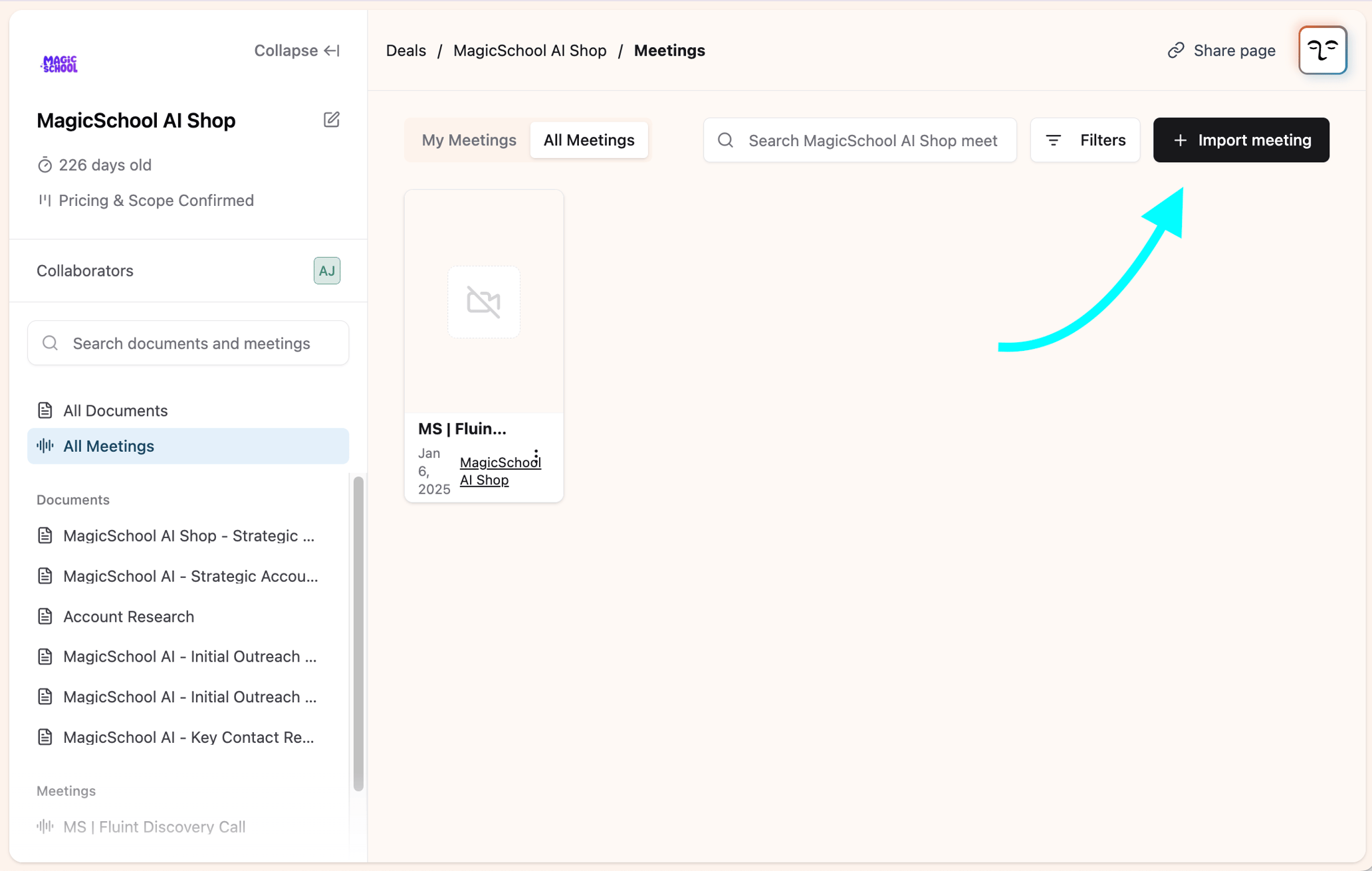The height and width of the screenshot is (871, 1372).
Task: Click the document icon beside Account Research
Action: point(45,616)
